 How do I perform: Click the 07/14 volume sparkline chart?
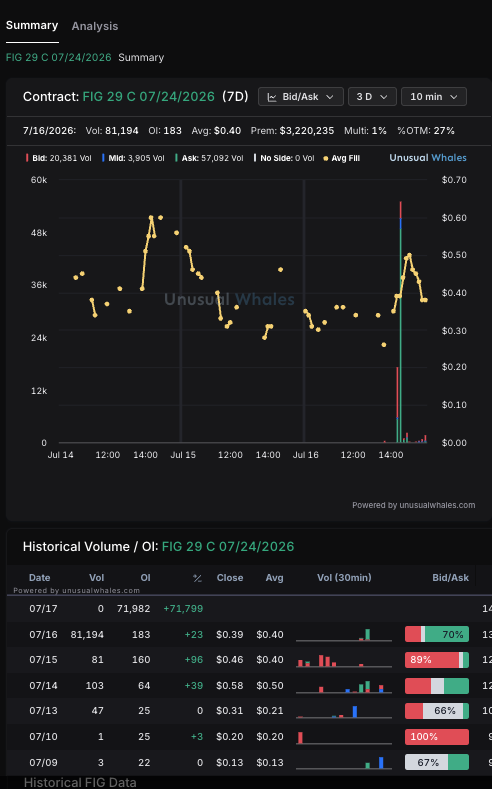344,686
